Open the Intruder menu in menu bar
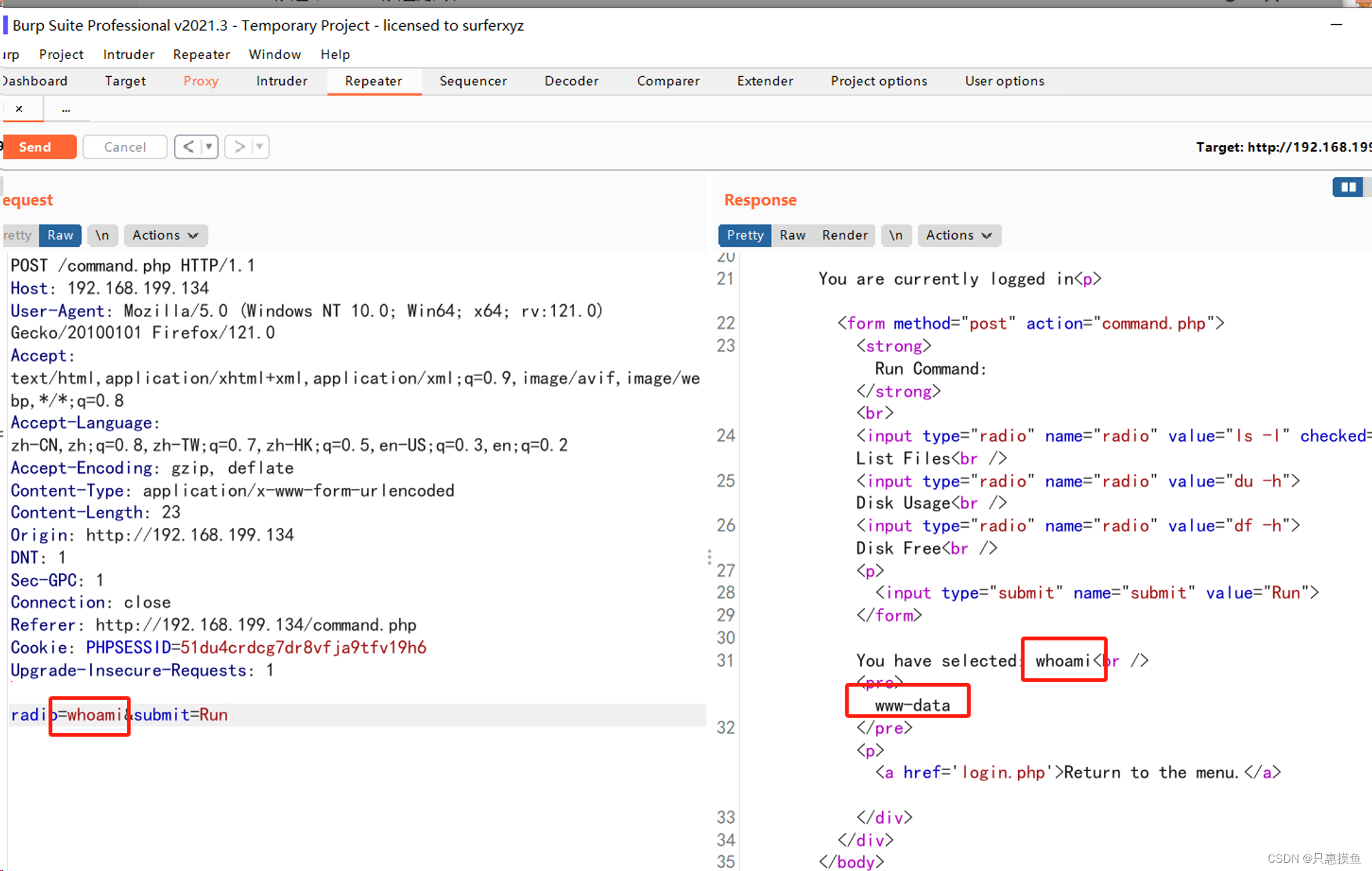This screenshot has width=1372, height=871. (129, 54)
